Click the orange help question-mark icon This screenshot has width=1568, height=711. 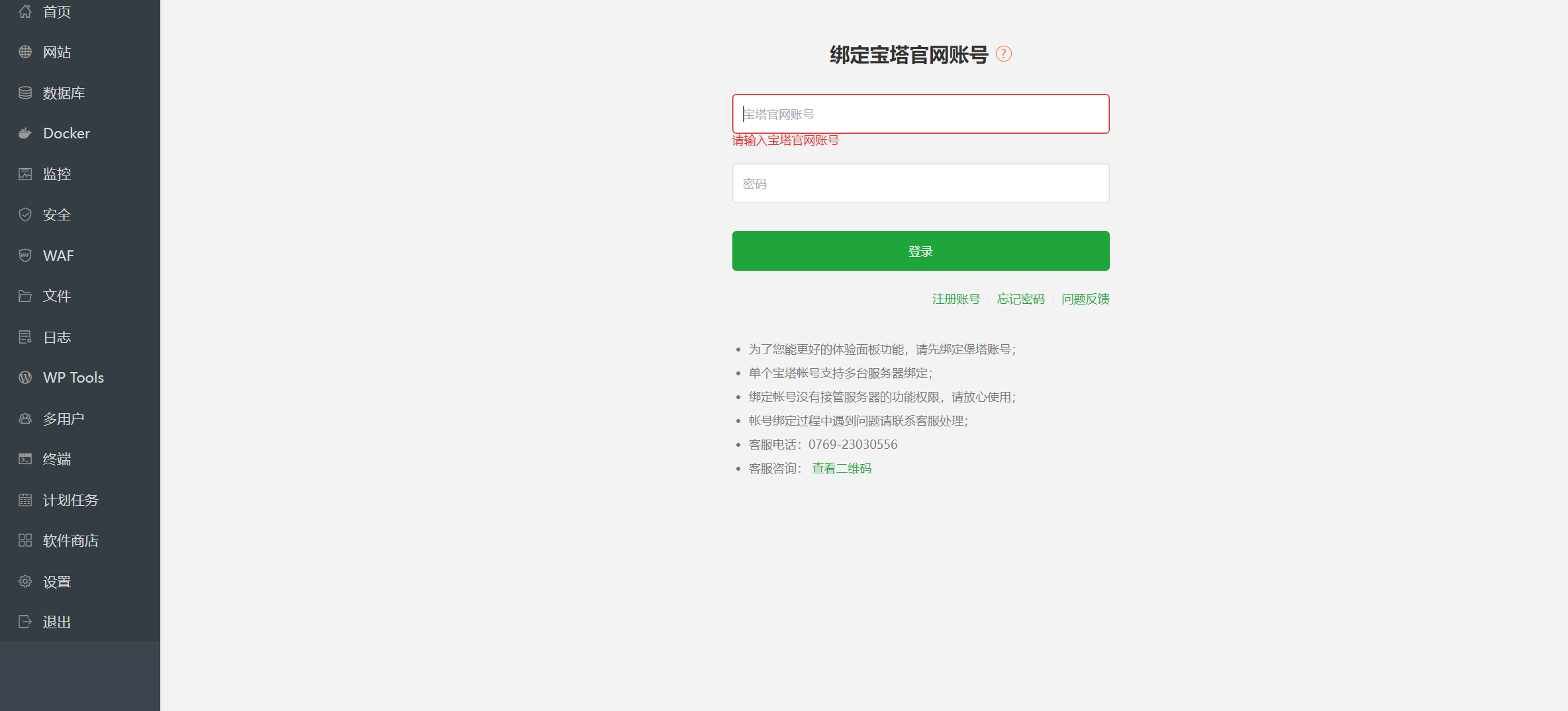(x=1004, y=54)
